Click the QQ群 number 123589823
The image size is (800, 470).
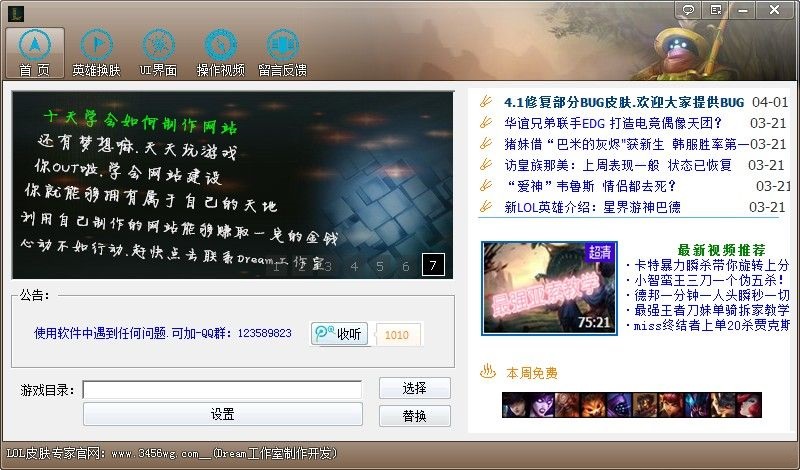click(x=264, y=333)
